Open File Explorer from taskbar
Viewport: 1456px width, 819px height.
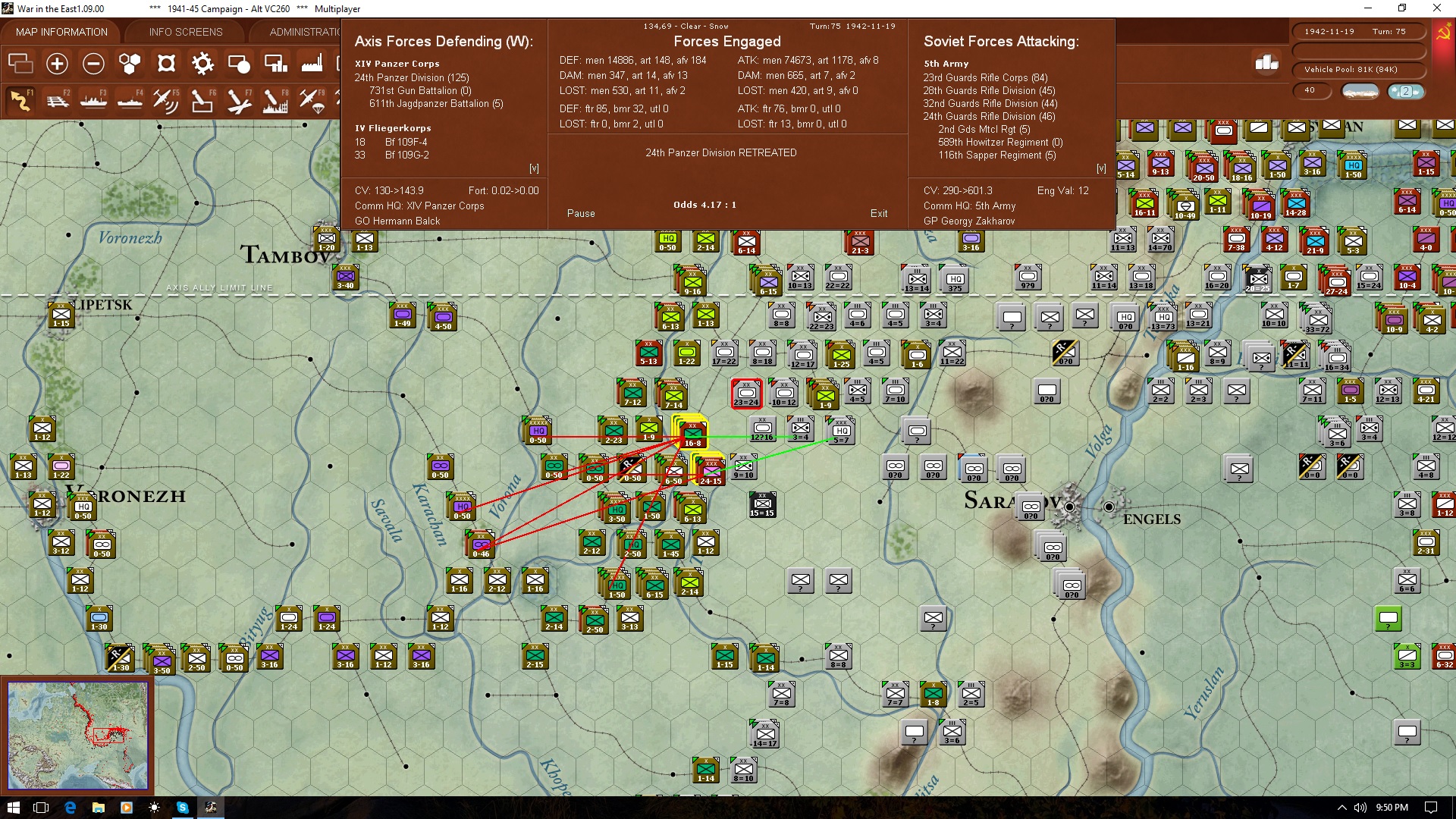click(98, 808)
